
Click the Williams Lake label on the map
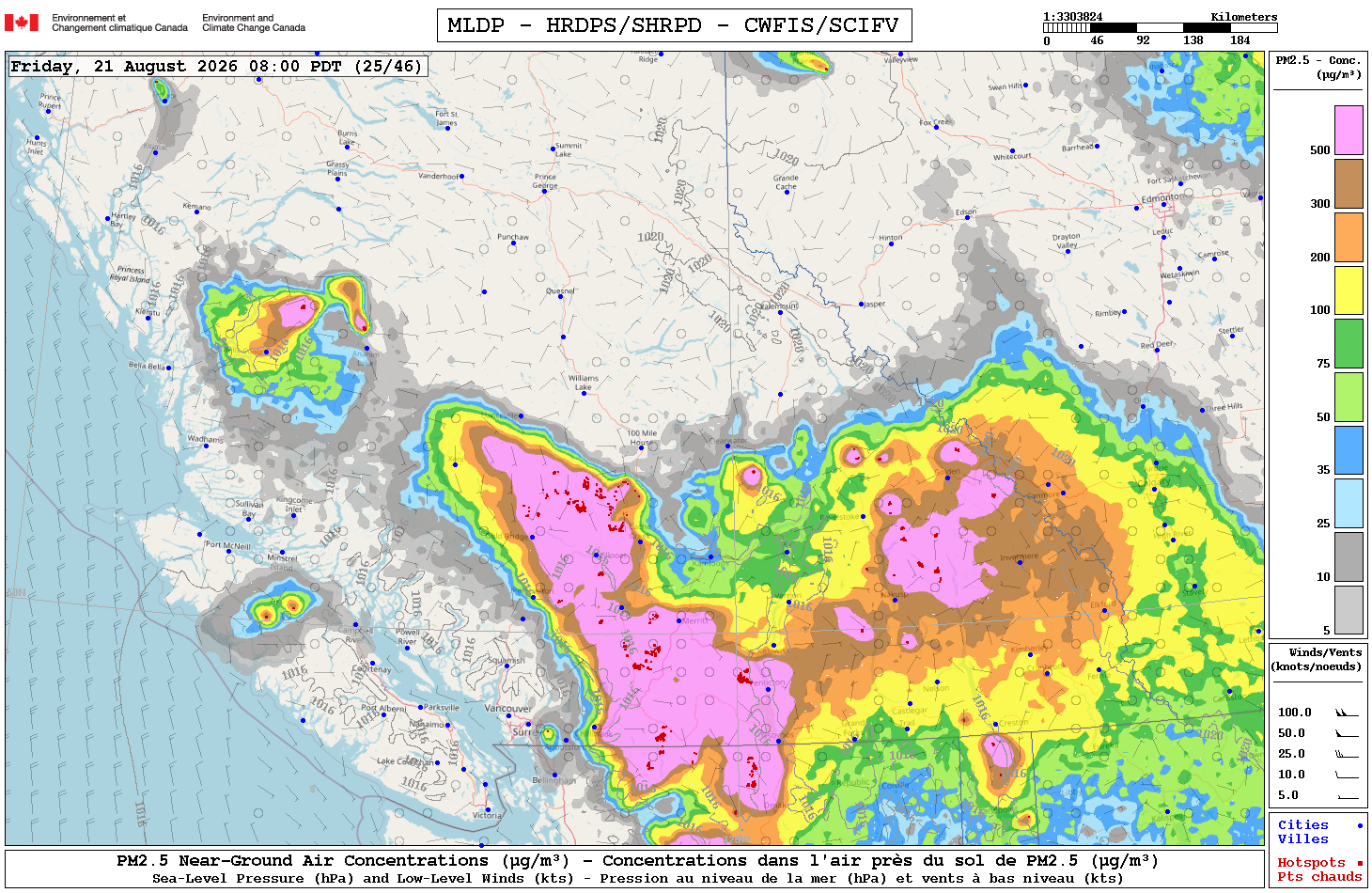click(x=584, y=383)
